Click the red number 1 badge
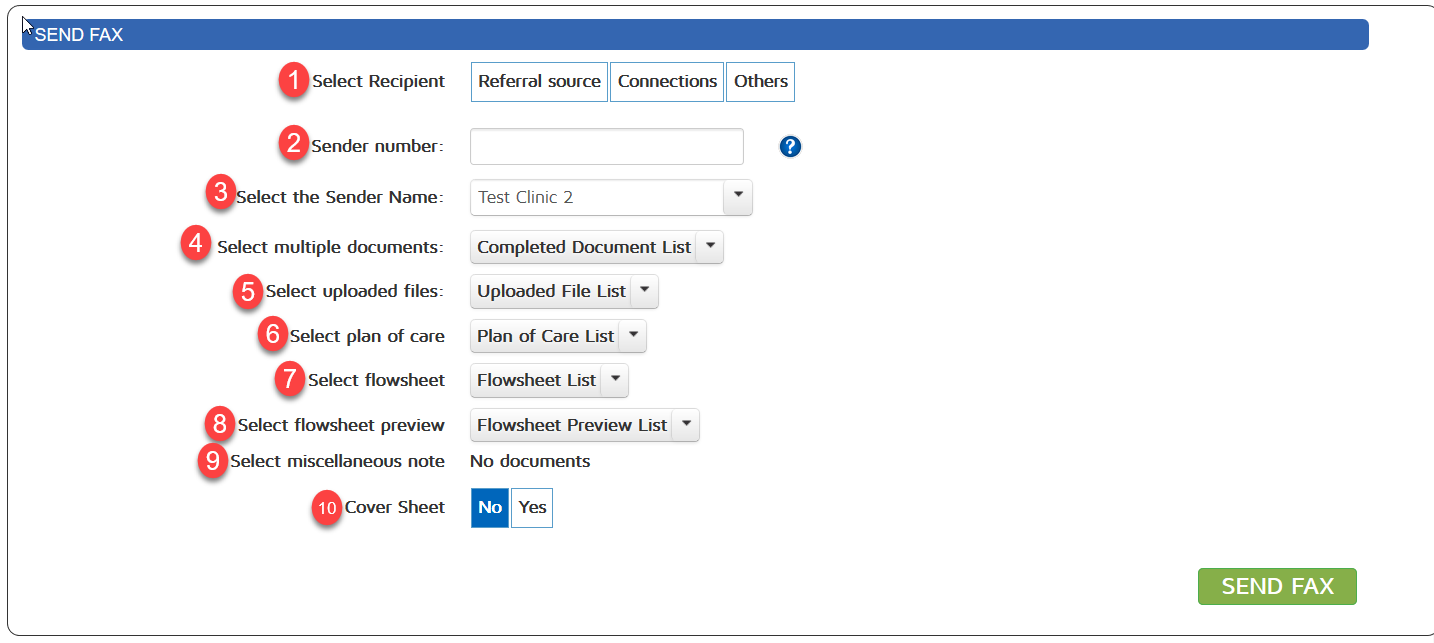The image size is (1434, 643). tap(293, 80)
